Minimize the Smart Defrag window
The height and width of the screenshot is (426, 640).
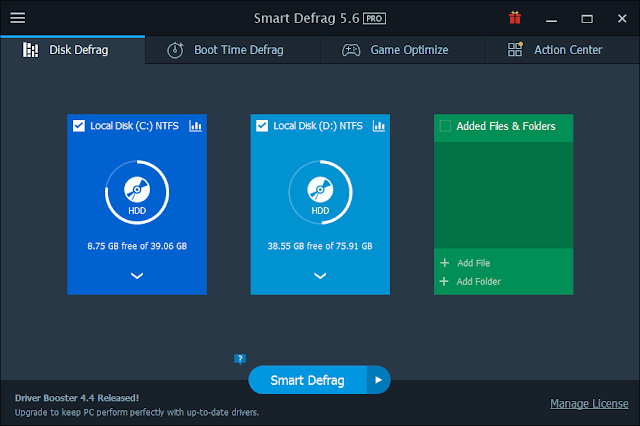pos(551,19)
